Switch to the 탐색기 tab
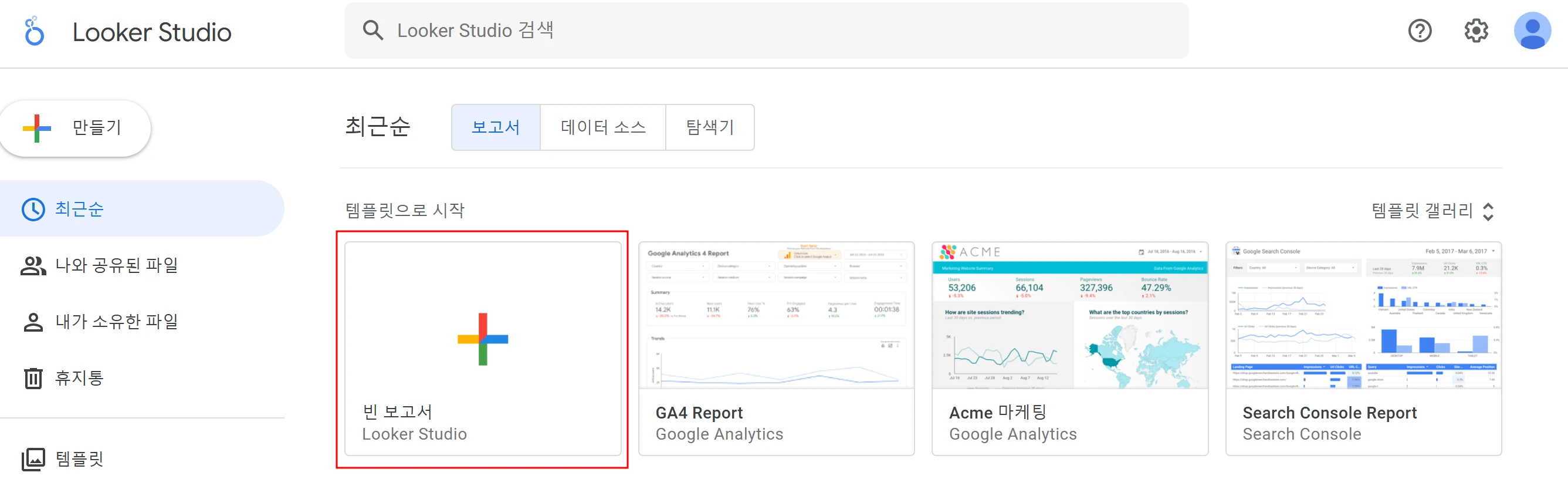 (x=710, y=127)
